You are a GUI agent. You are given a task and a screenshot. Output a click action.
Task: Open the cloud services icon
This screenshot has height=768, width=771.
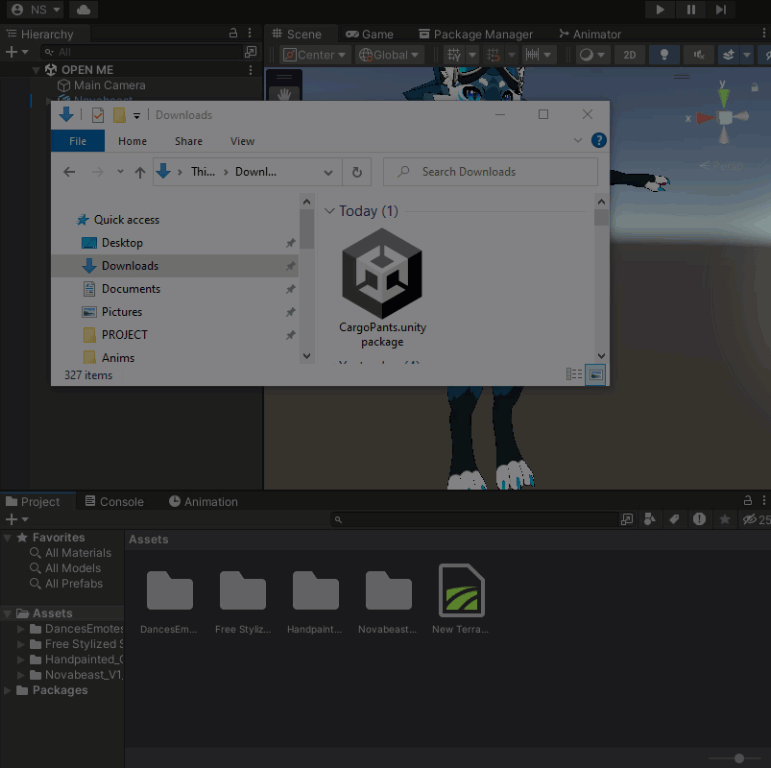tap(83, 9)
